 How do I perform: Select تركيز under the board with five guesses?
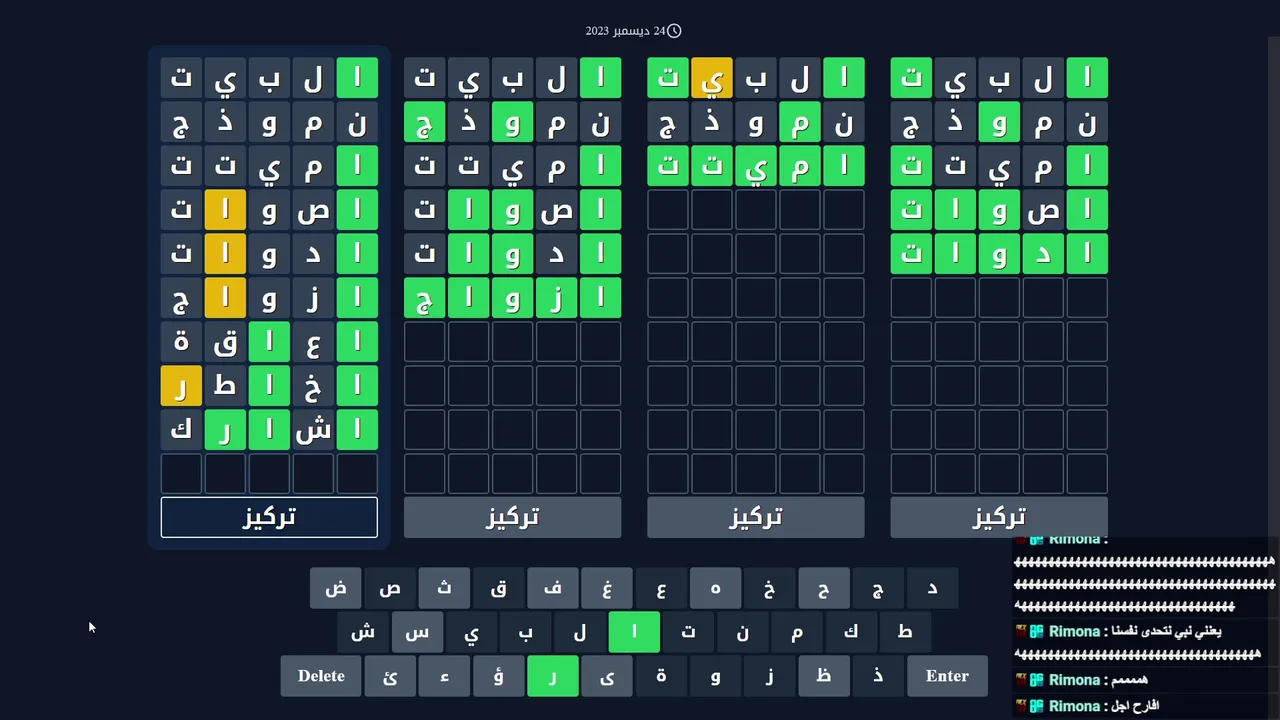(999, 517)
